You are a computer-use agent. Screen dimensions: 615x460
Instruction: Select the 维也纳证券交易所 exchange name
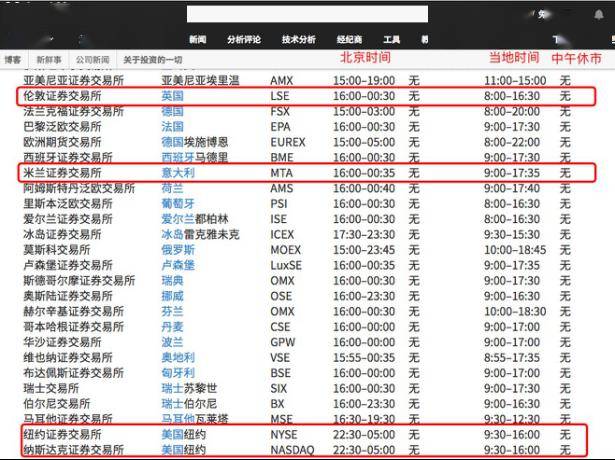[68, 358]
